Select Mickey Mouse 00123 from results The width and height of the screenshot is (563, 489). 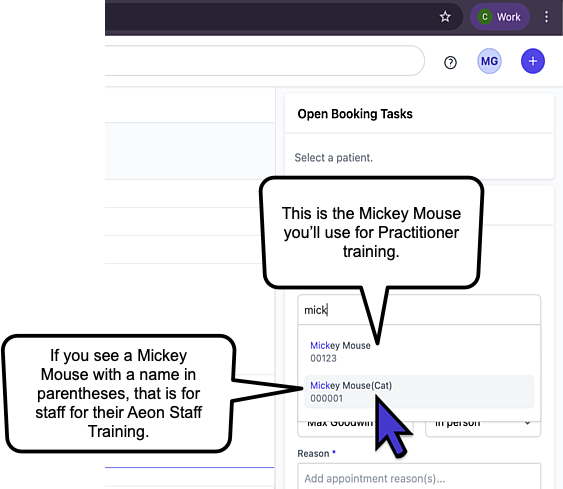[x=419, y=352]
